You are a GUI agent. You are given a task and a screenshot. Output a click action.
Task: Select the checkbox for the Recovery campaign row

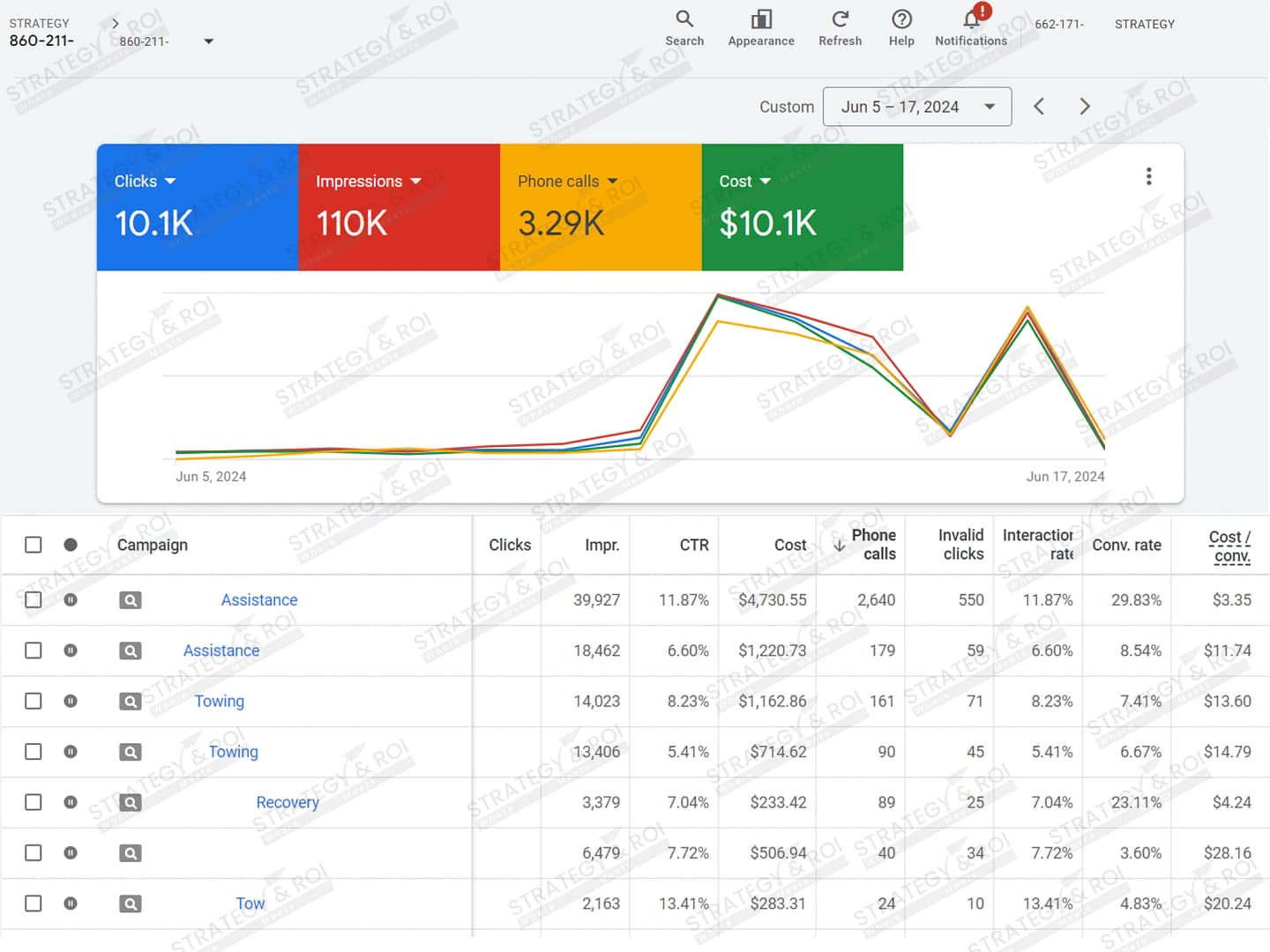click(34, 802)
